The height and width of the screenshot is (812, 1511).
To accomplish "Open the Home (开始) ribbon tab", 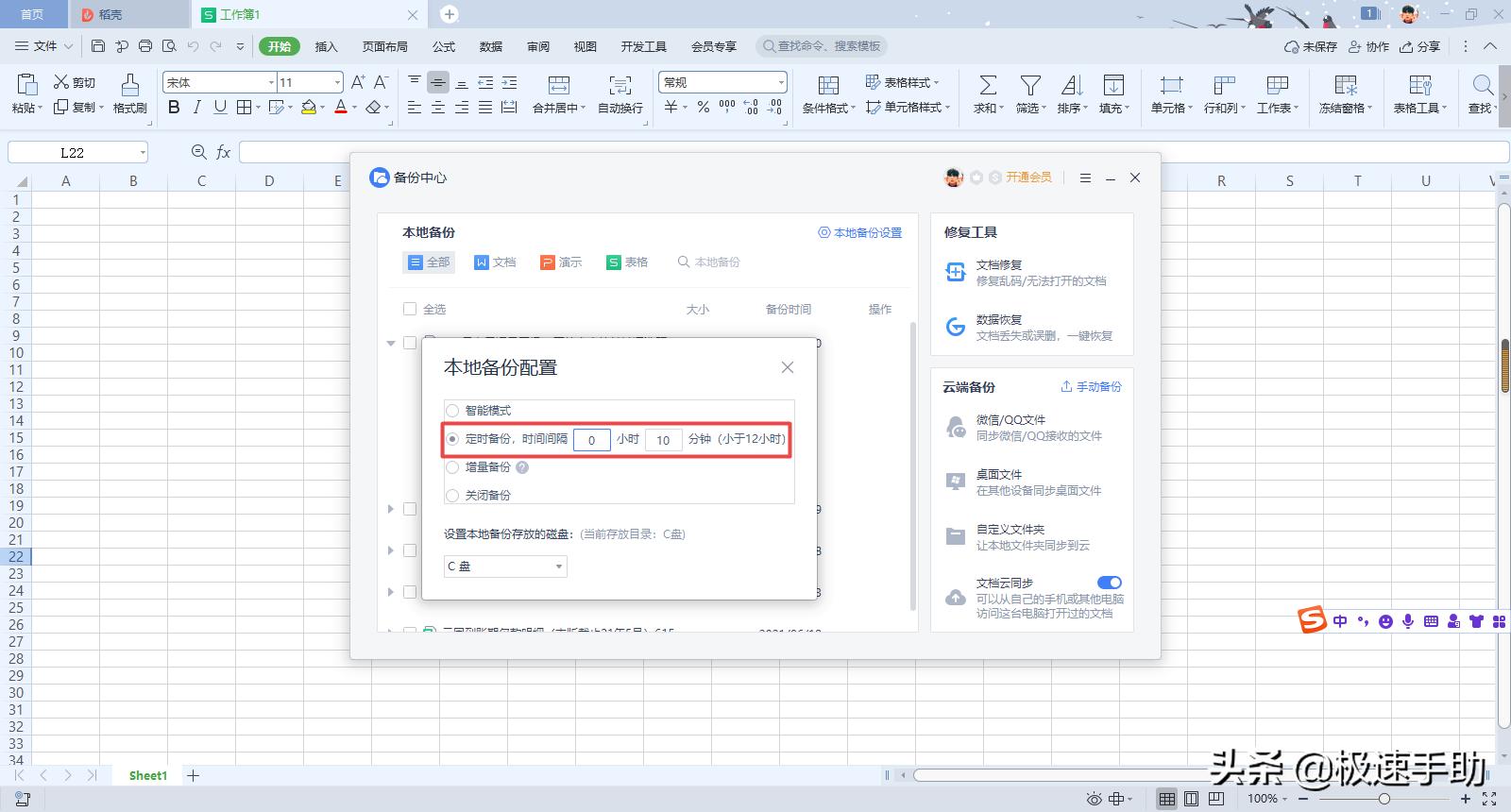I will point(279,46).
